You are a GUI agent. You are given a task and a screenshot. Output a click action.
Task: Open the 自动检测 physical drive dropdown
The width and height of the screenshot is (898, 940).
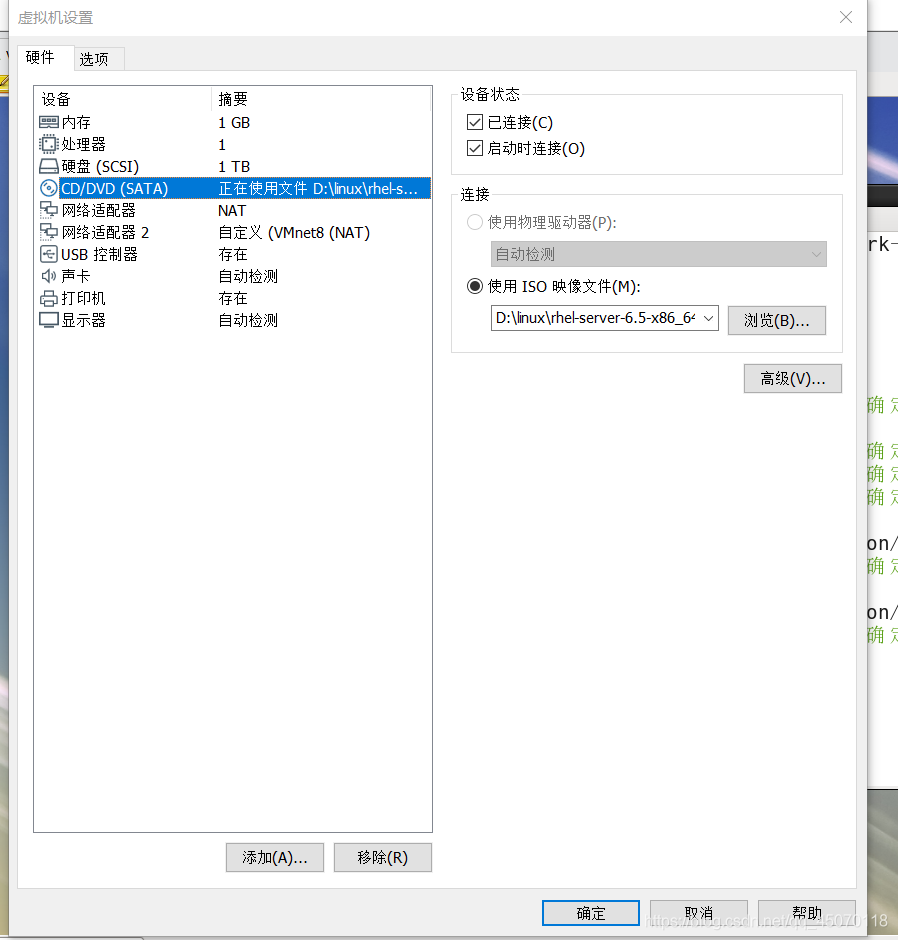[658, 254]
